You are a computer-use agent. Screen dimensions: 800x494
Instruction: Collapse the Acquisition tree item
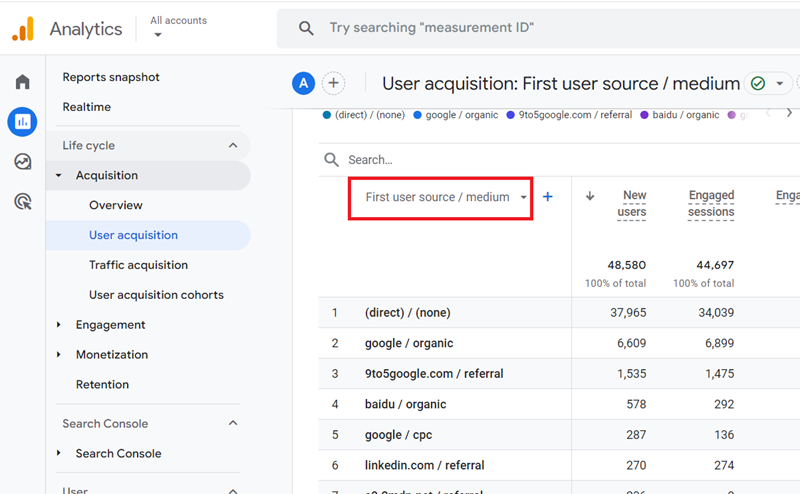click(59, 176)
